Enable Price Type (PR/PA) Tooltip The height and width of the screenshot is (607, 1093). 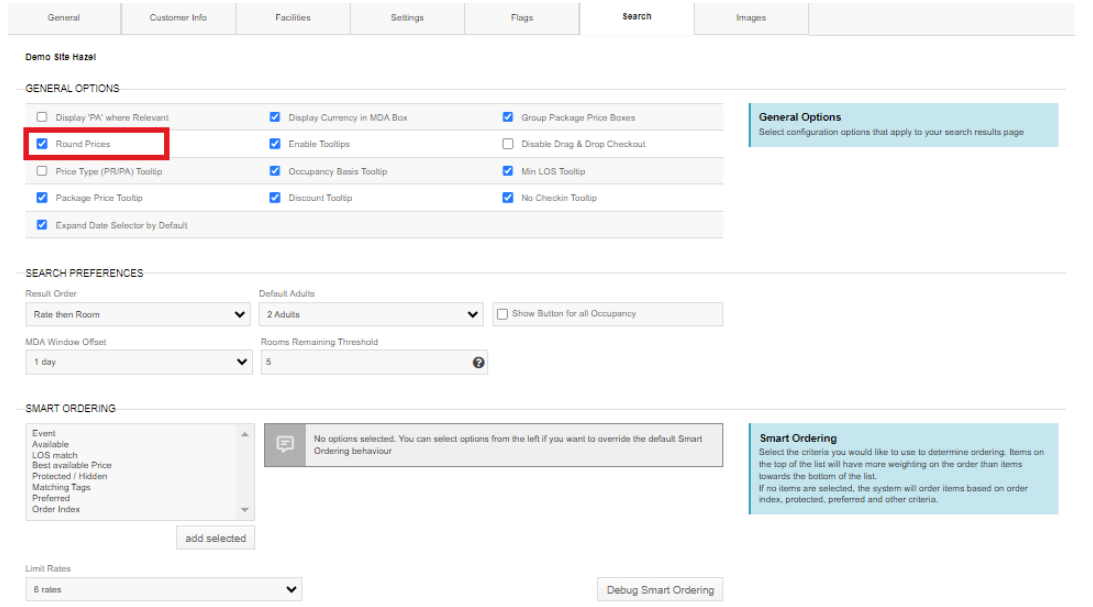tap(42, 171)
